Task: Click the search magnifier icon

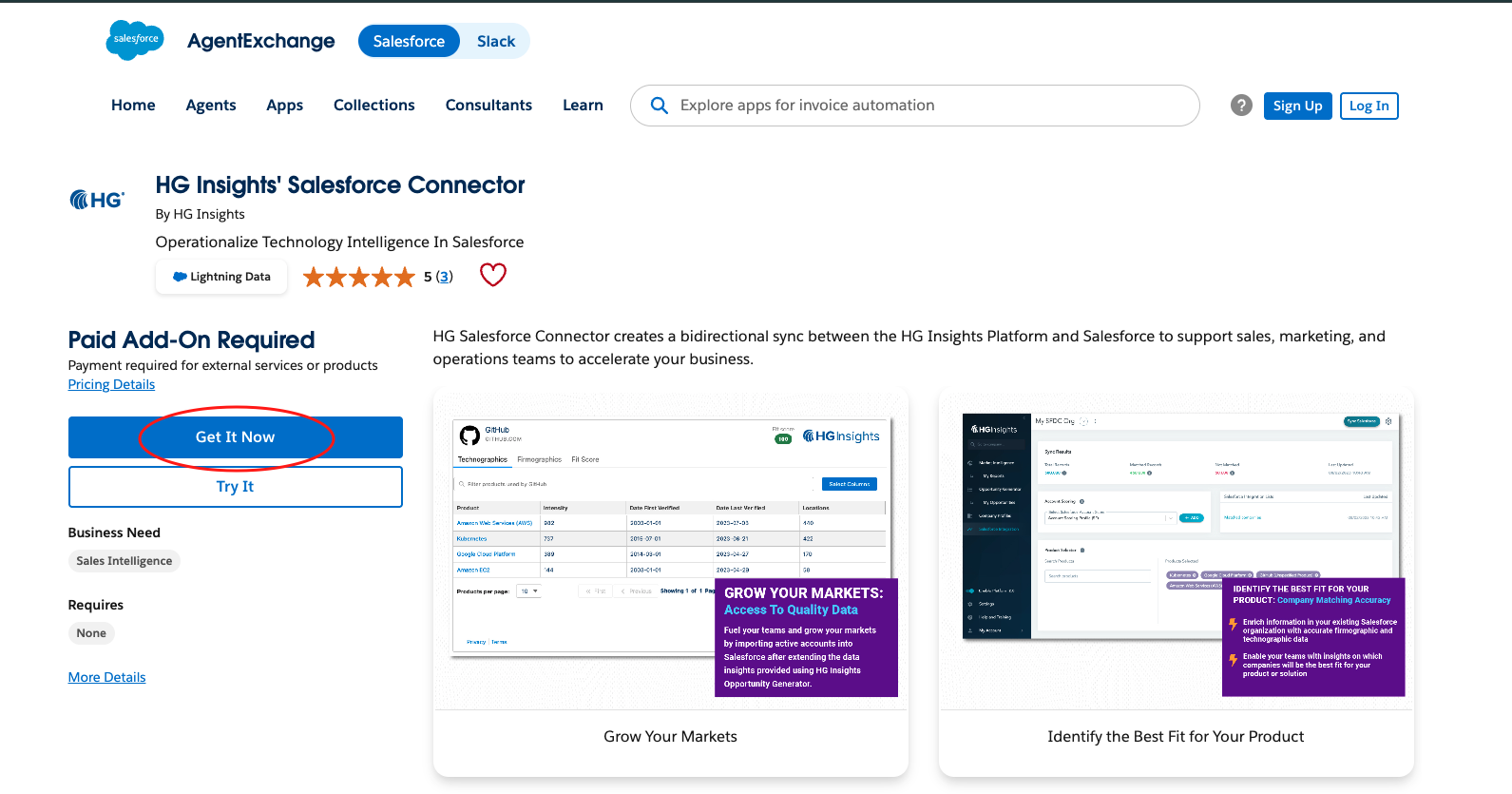Action: (x=659, y=106)
